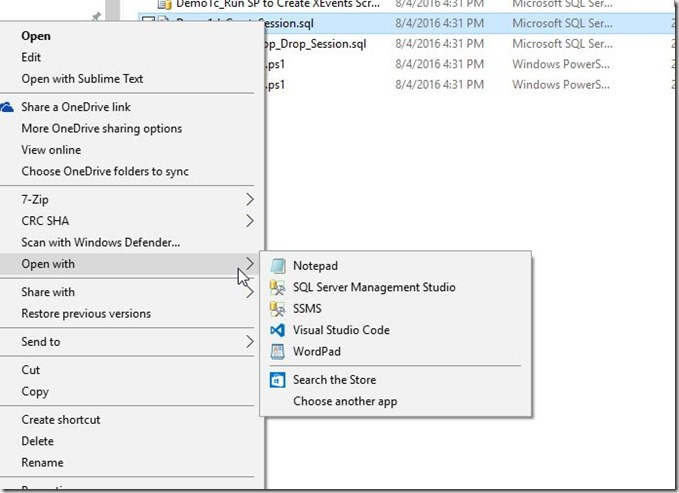Click the WordPad icon
Viewport: 679px width, 493px height.
(277, 351)
